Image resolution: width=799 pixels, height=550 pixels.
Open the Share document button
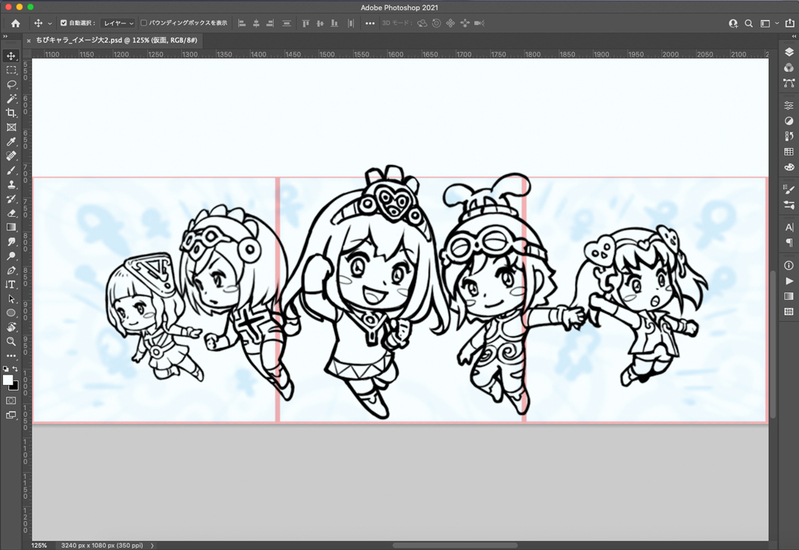791,23
